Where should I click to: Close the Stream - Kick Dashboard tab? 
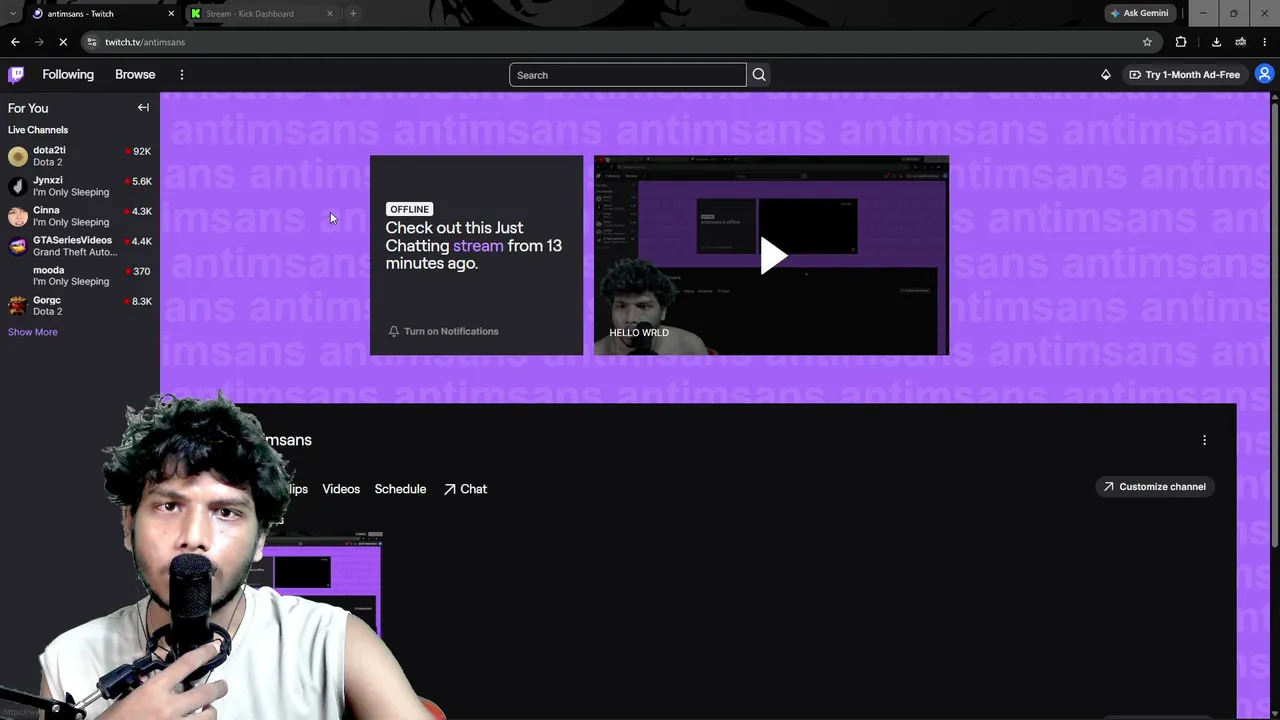(x=330, y=13)
